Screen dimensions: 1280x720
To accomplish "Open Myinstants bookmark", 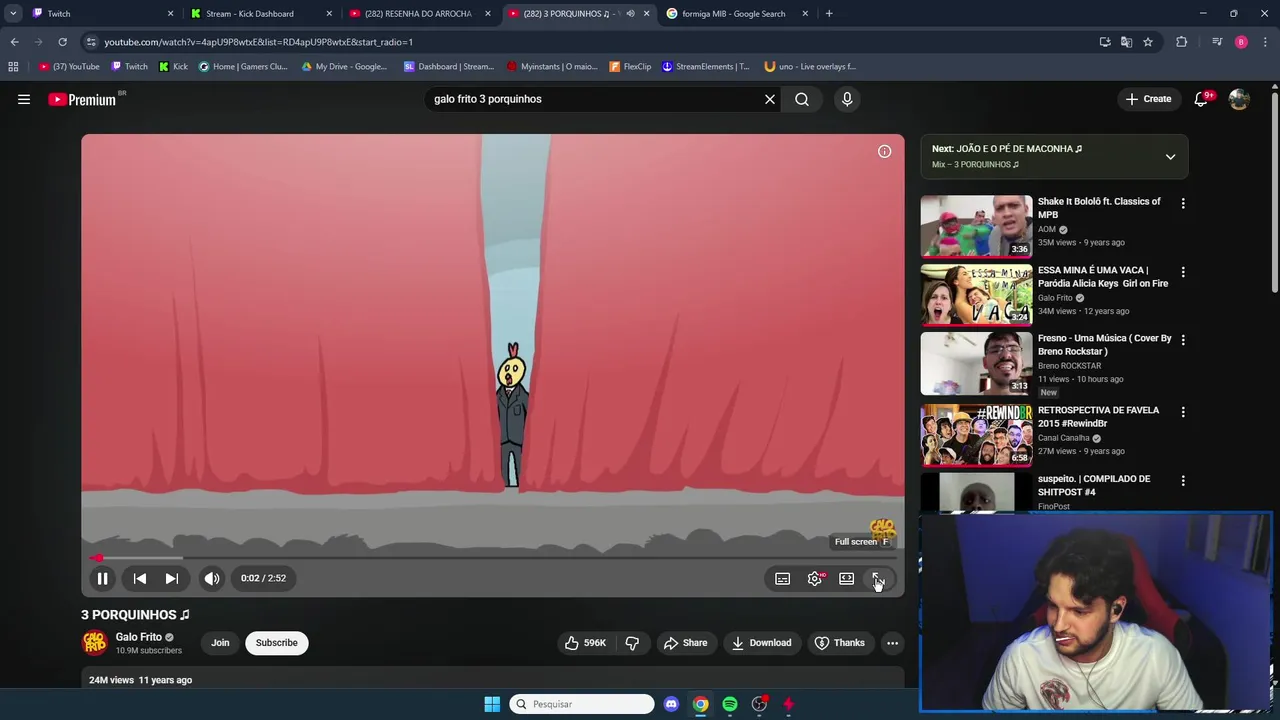I will 552,67.
